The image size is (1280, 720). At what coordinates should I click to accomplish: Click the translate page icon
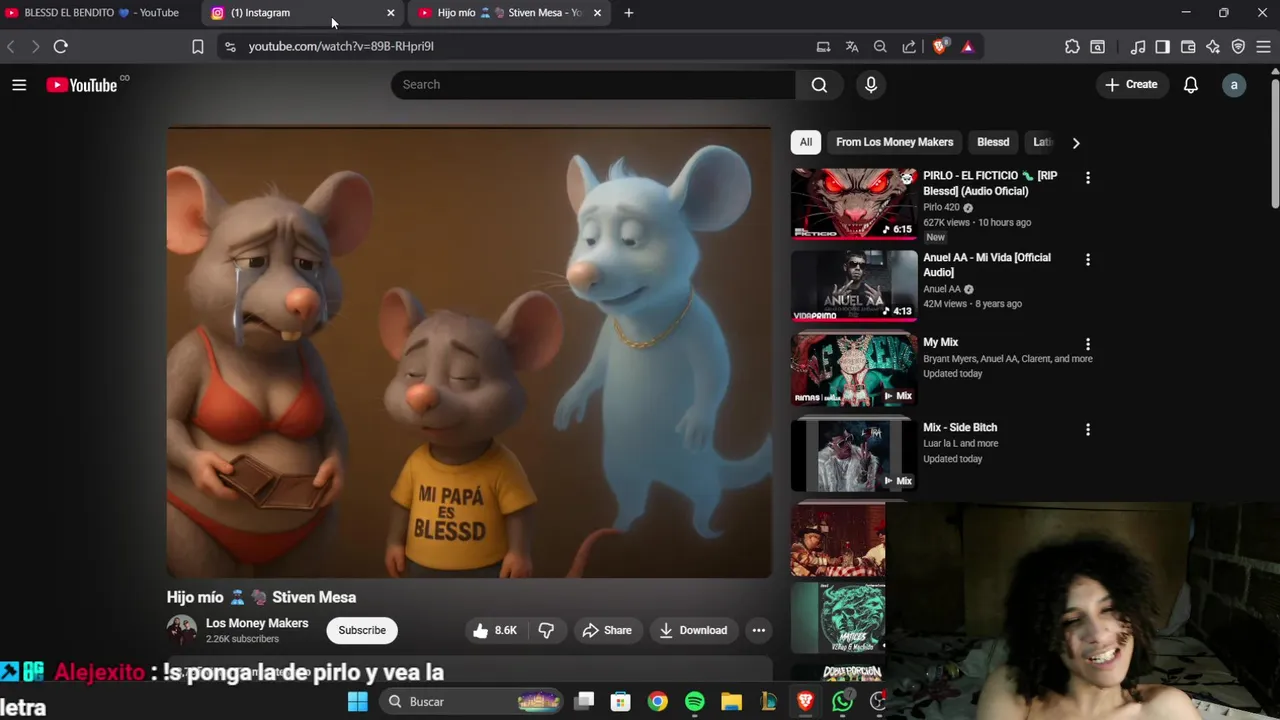(x=852, y=46)
